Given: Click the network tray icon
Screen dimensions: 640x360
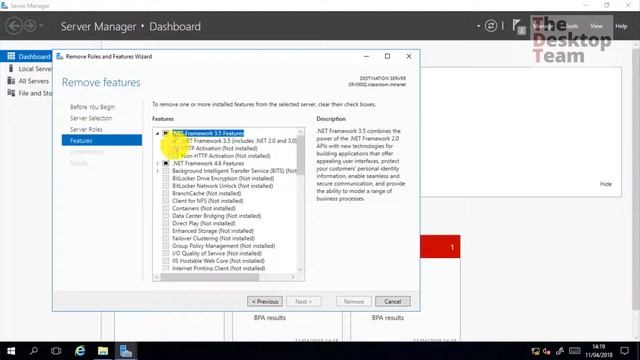Looking at the screenshot, I should pyautogui.click(x=535, y=351).
